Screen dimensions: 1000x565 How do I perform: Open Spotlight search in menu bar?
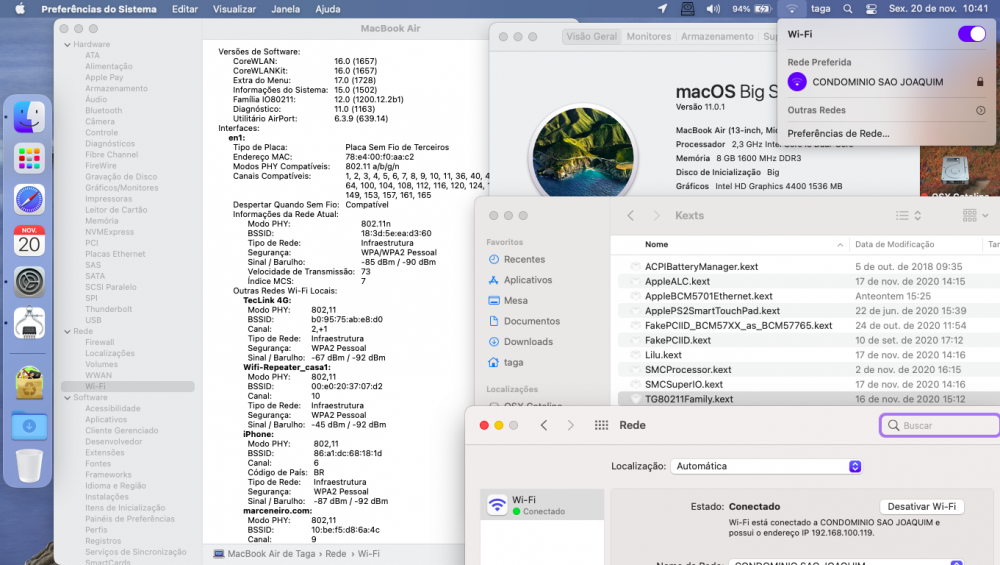(x=848, y=9)
